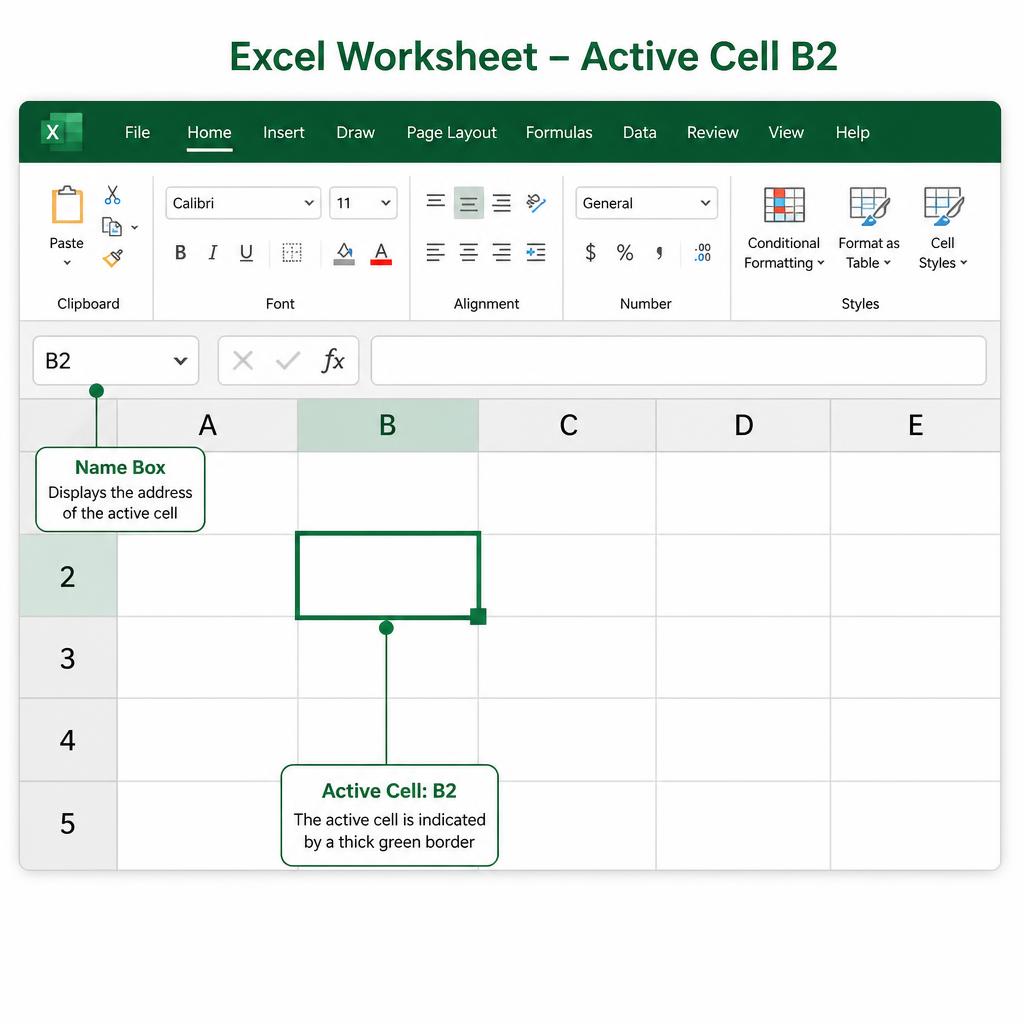Open the General number format dropdown
The height and width of the screenshot is (1024, 1024).
[x=647, y=203]
